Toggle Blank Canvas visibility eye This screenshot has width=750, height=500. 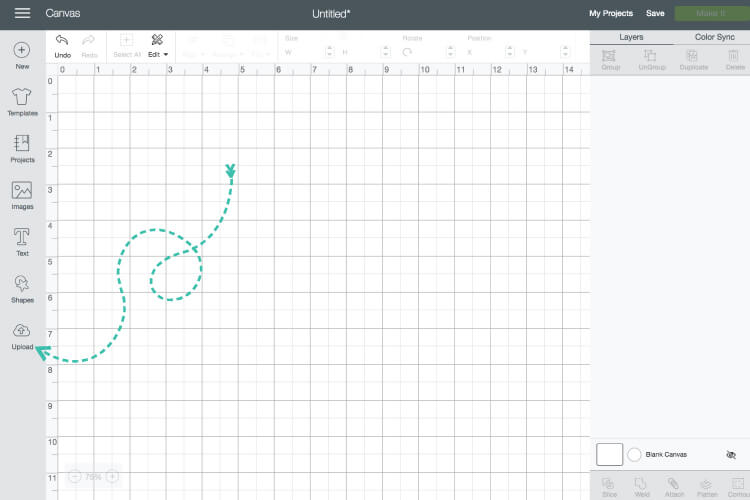(730, 455)
